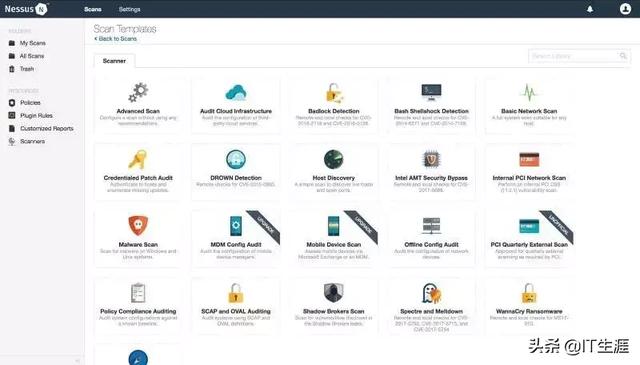640x365 pixels.
Task: Click the Nessus logo
Action: pyautogui.click(x=26, y=9)
